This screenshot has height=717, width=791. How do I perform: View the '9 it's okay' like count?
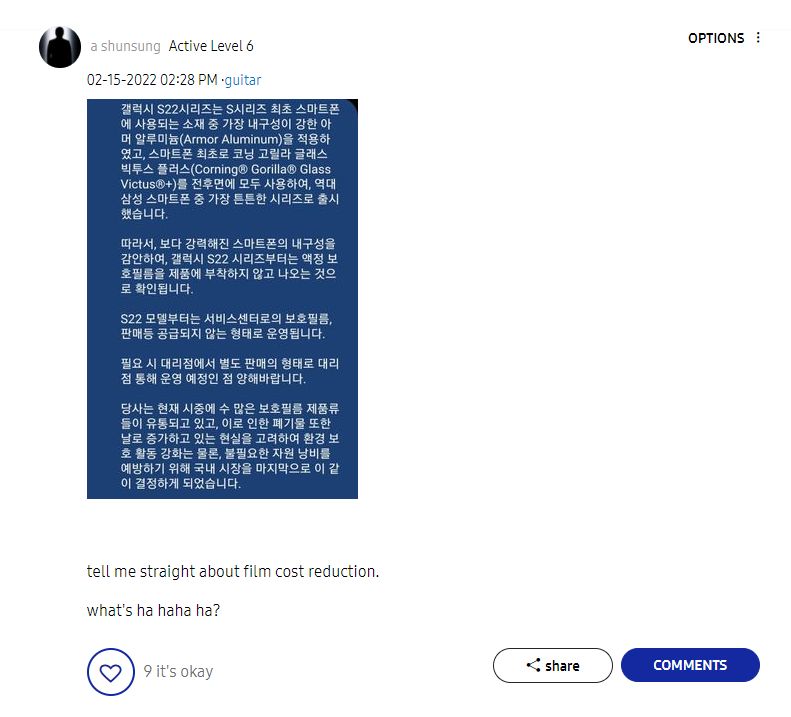tap(178, 672)
